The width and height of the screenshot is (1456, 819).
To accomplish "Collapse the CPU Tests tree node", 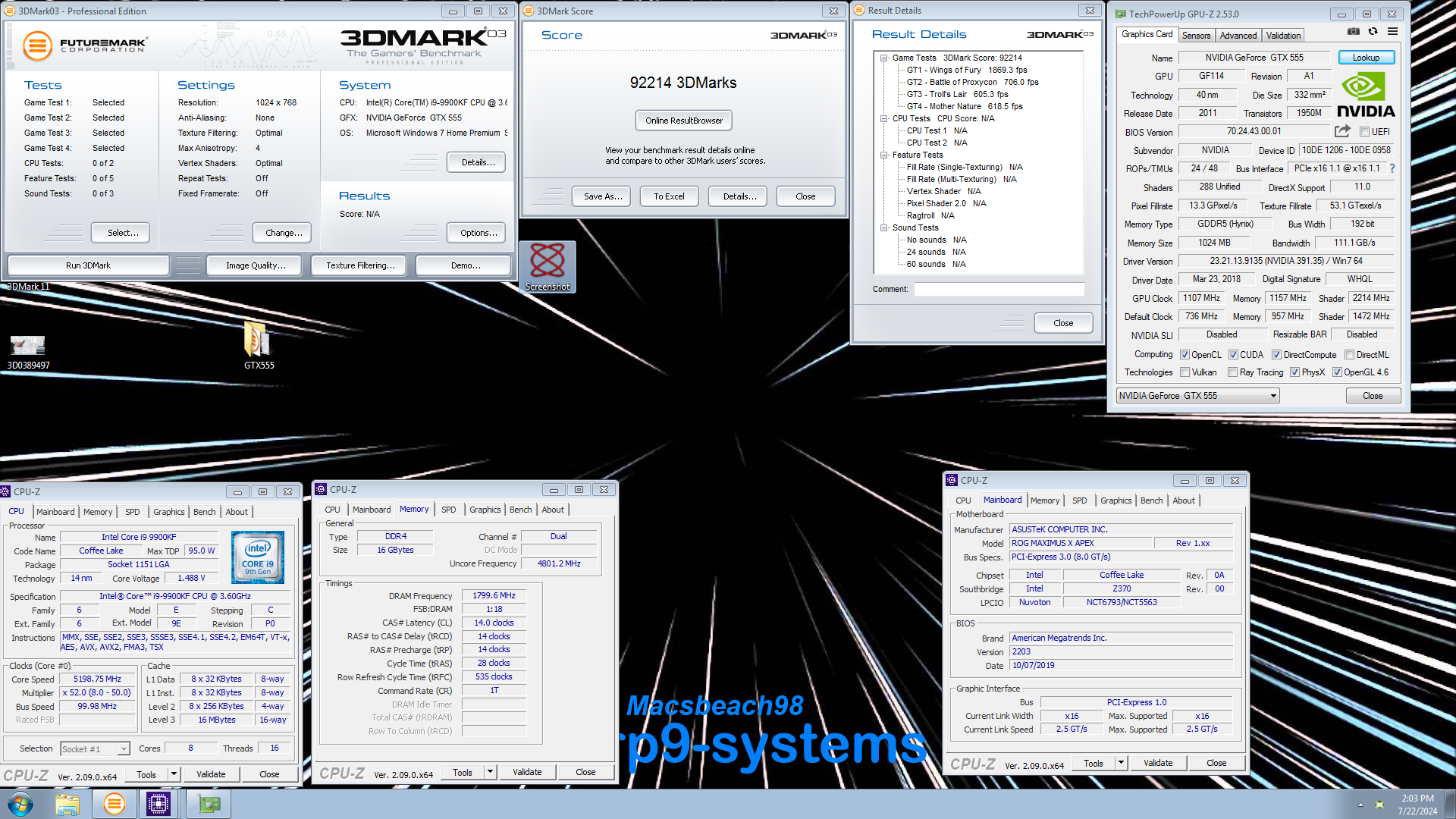I will pos(884,118).
